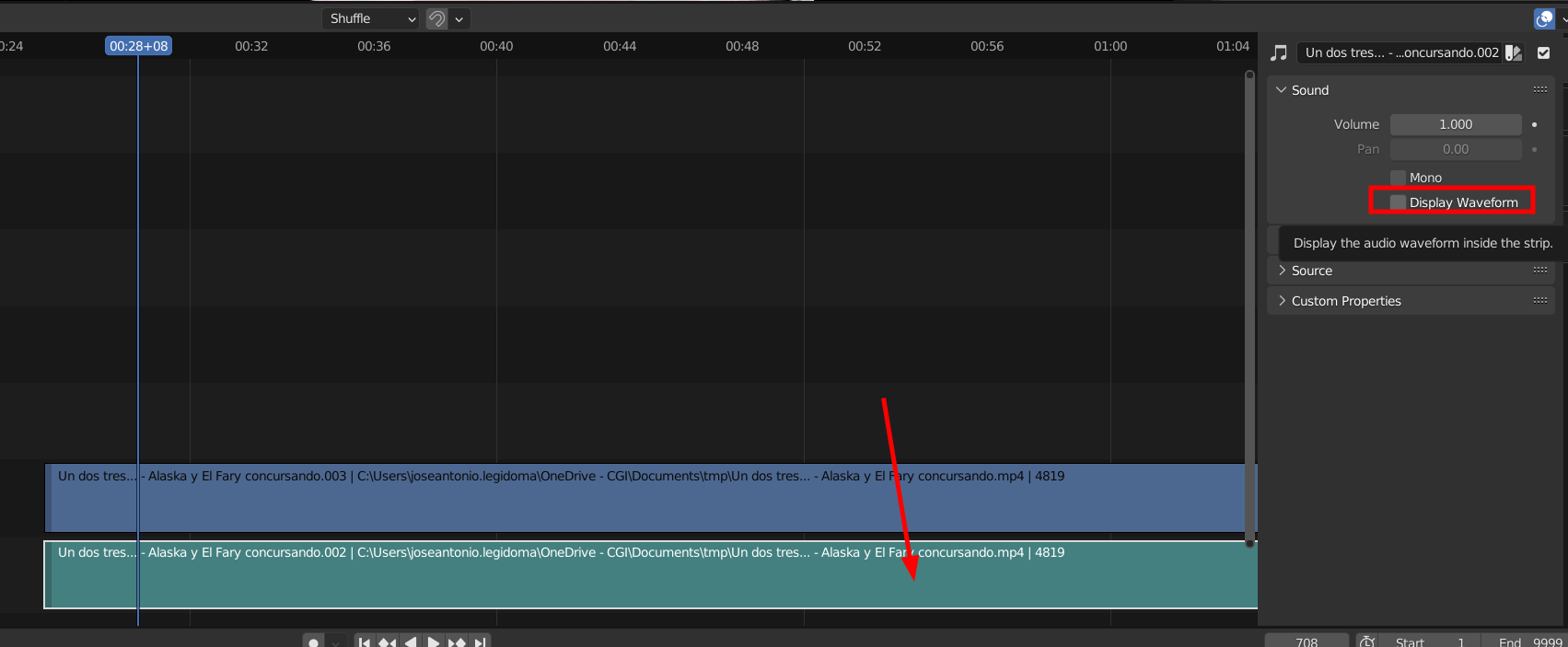
Task: Click the strip color tag icon
Action: point(1513,53)
